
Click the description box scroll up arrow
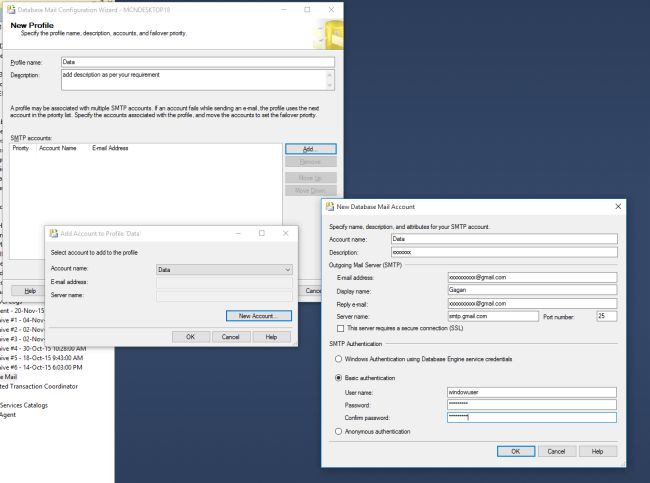pos(330,75)
